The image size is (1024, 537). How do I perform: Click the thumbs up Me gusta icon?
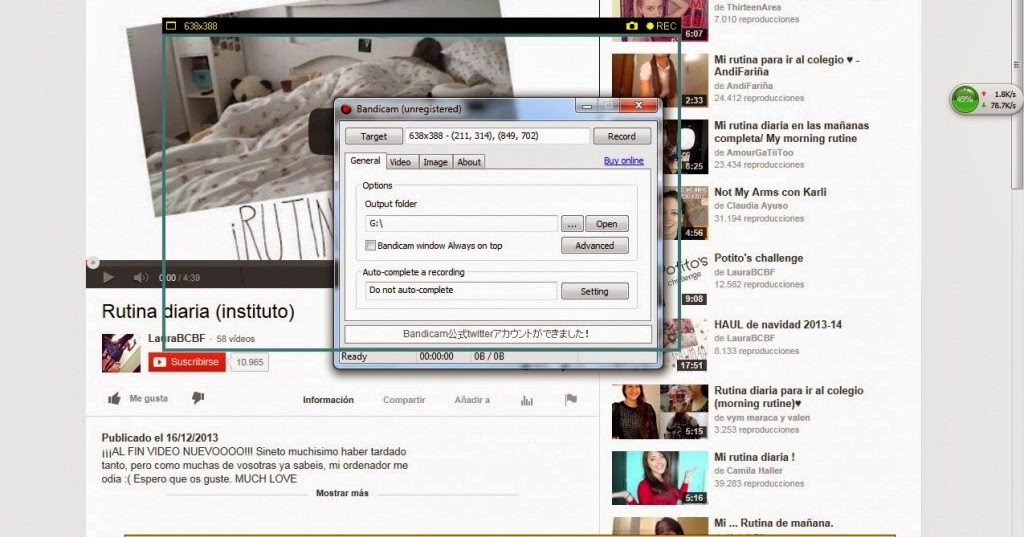(x=114, y=399)
